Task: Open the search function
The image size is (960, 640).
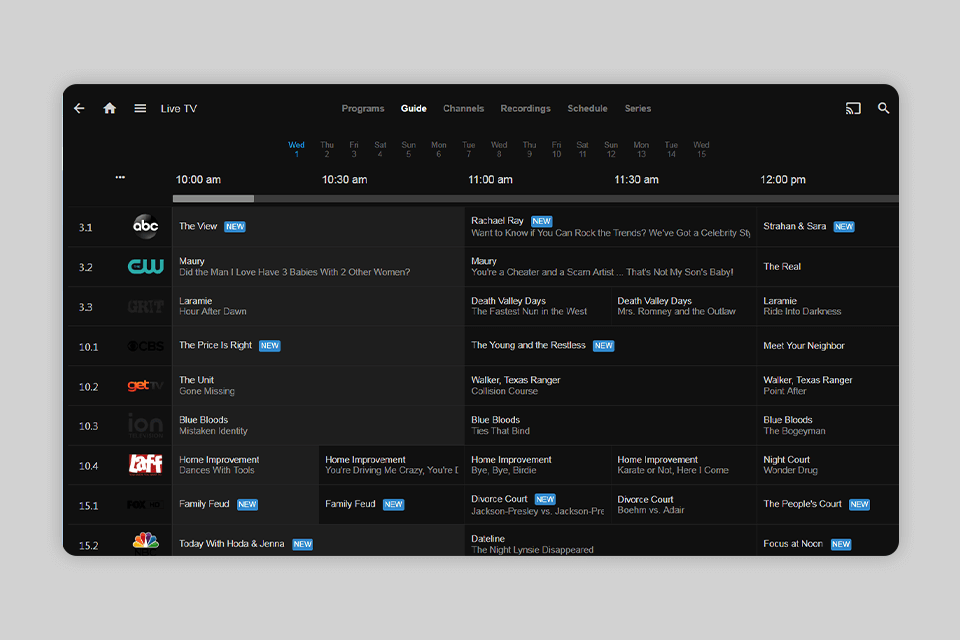Action: tap(883, 108)
